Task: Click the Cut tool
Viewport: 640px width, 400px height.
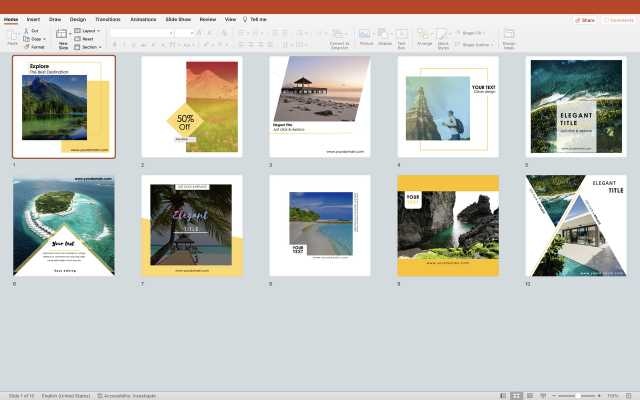Action: tap(34, 31)
